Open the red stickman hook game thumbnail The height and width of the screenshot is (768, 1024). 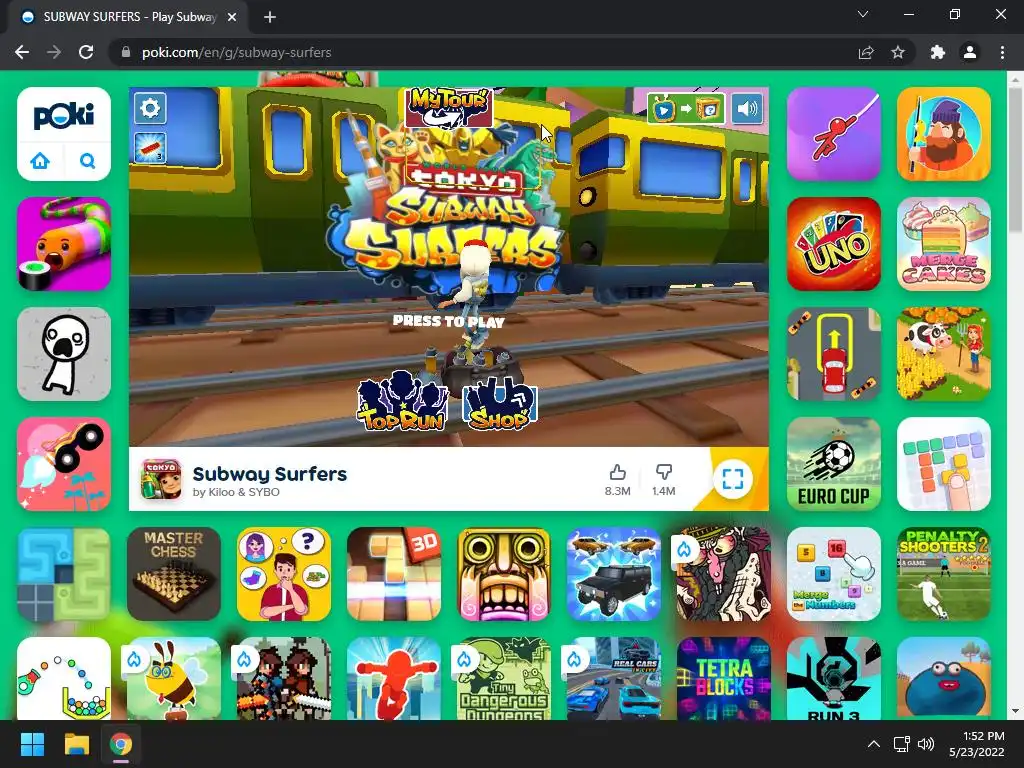click(x=834, y=134)
